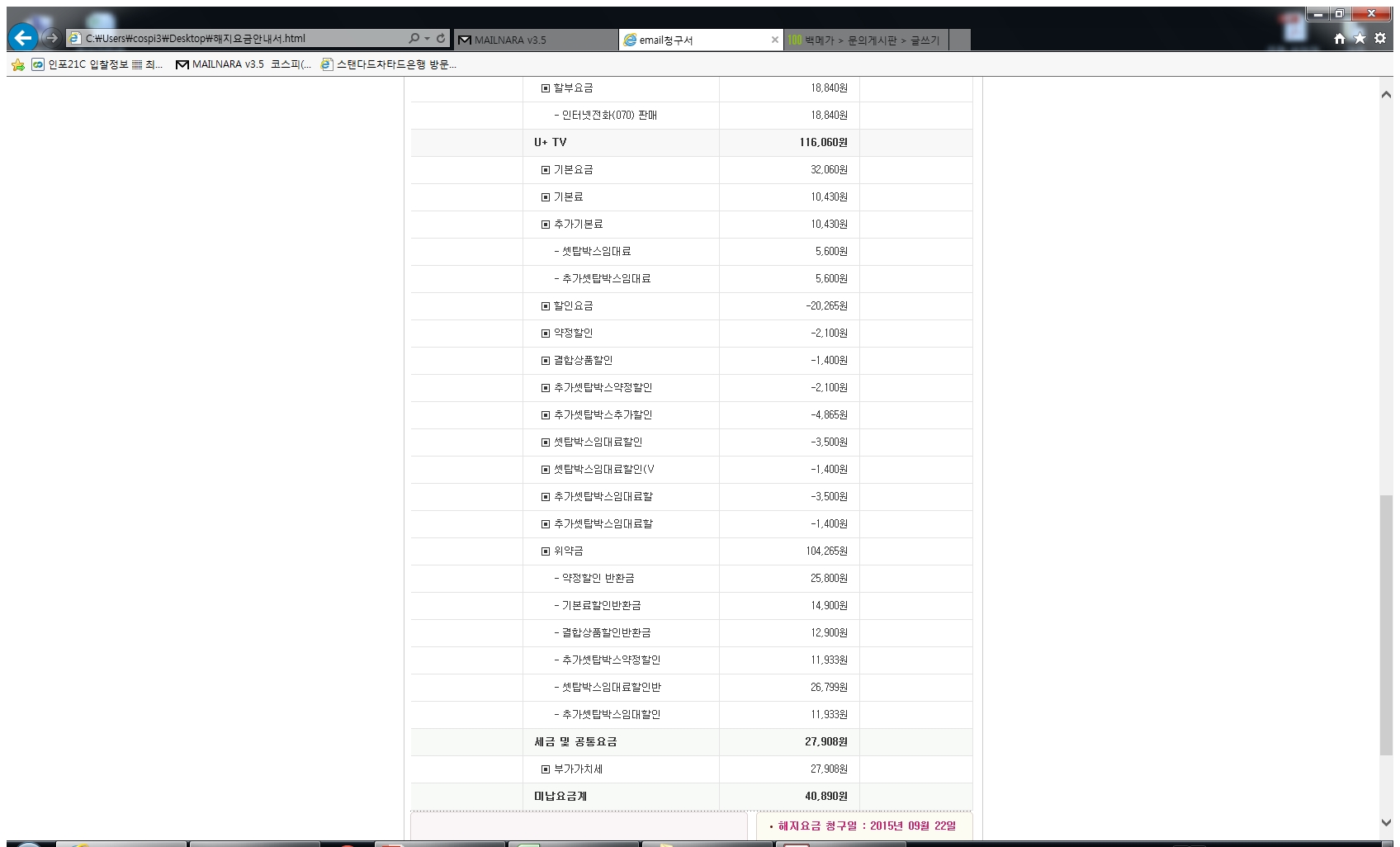Go back with the browser Back arrow
The image size is (1400, 847).
23,37
